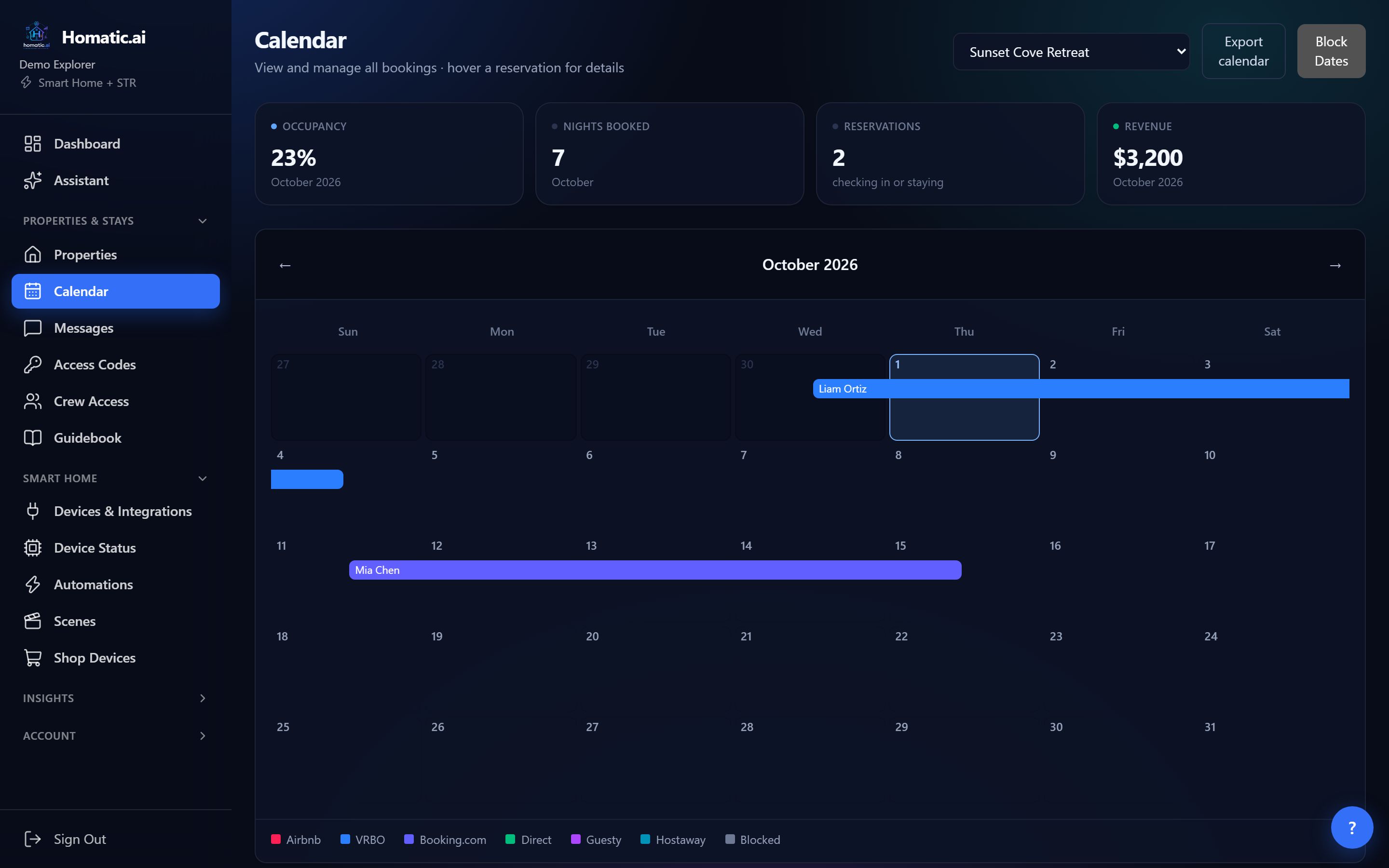Sign Out of the account
This screenshot has height=868, width=1389.
tap(115, 839)
